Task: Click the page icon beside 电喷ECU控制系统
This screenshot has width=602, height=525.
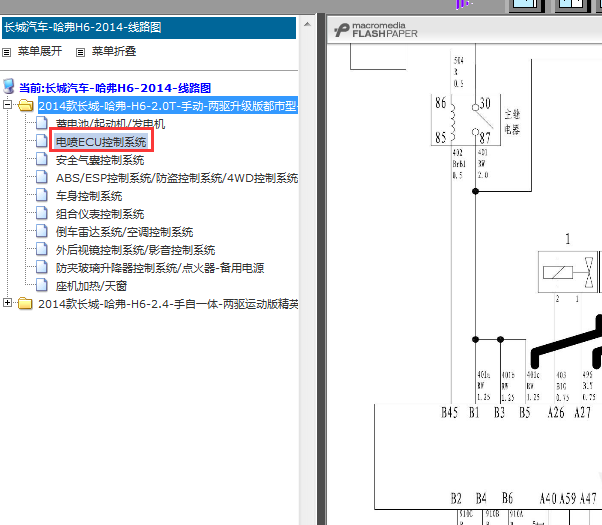Action: tap(41, 141)
